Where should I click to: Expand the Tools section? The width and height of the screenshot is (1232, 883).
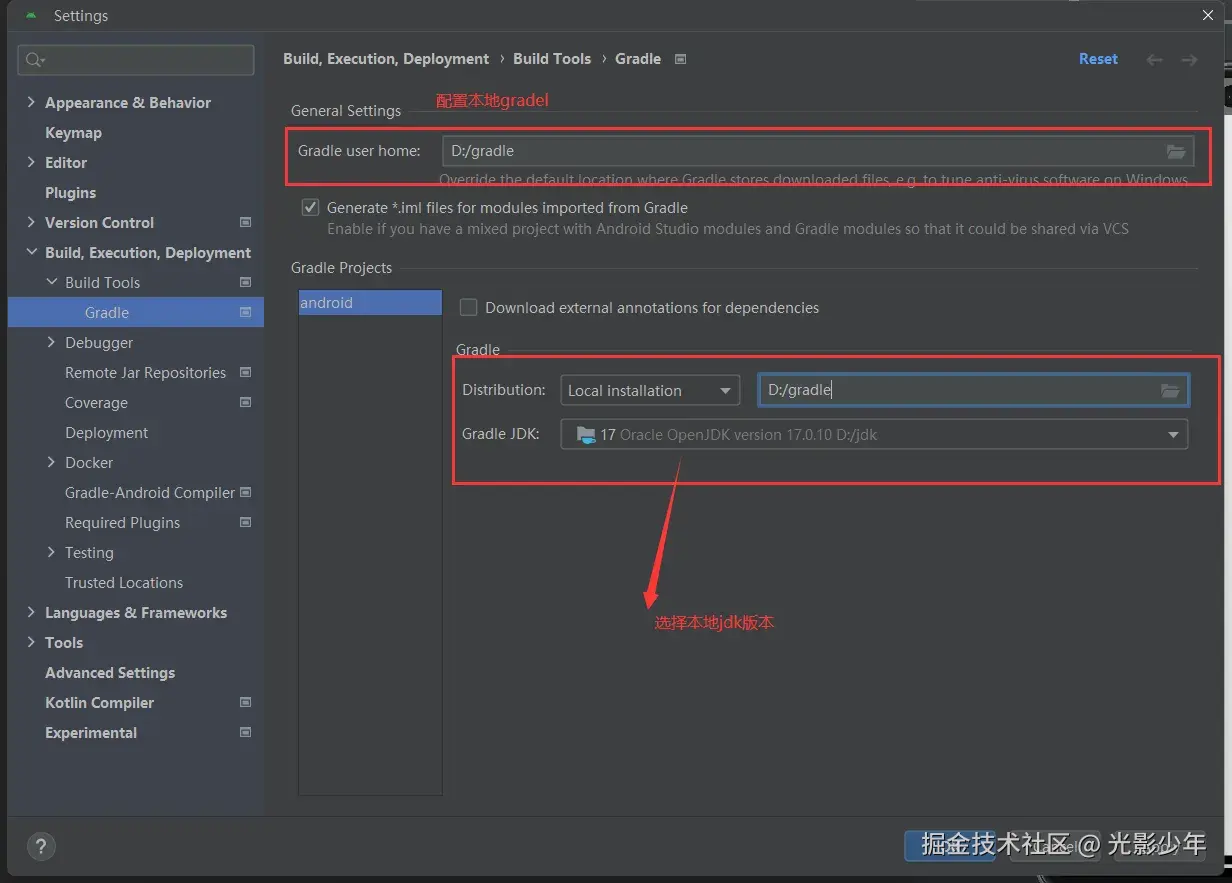(x=32, y=642)
